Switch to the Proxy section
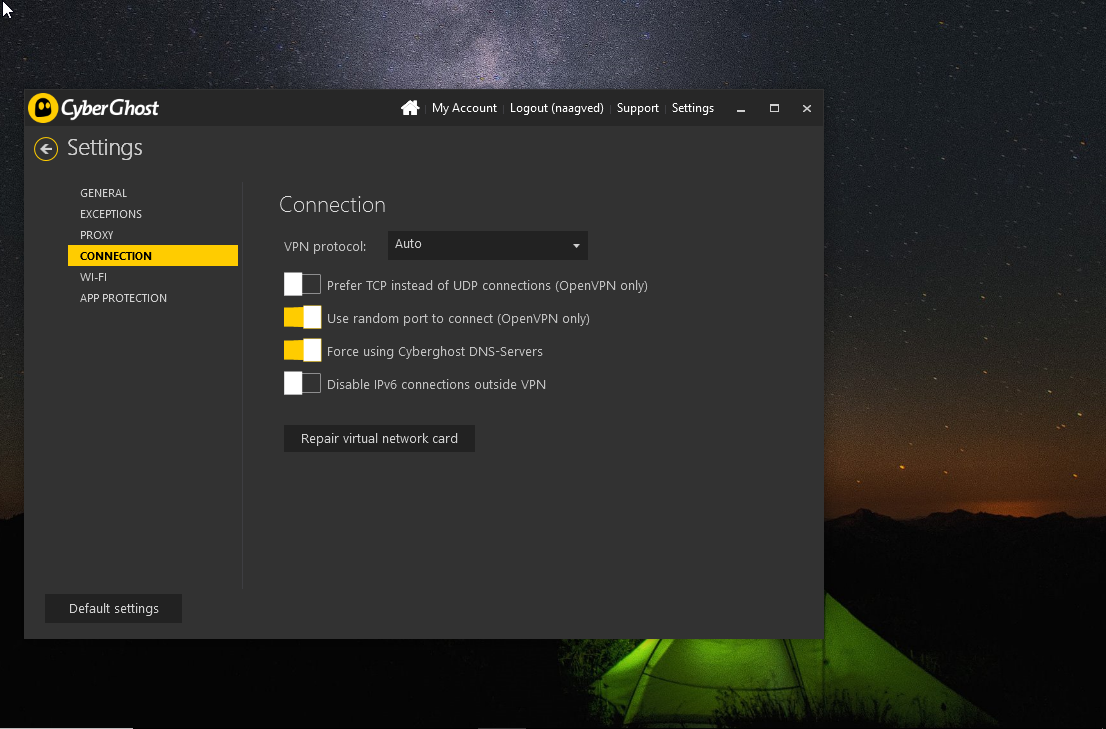Image resolution: width=1106 pixels, height=729 pixels. pos(97,235)
